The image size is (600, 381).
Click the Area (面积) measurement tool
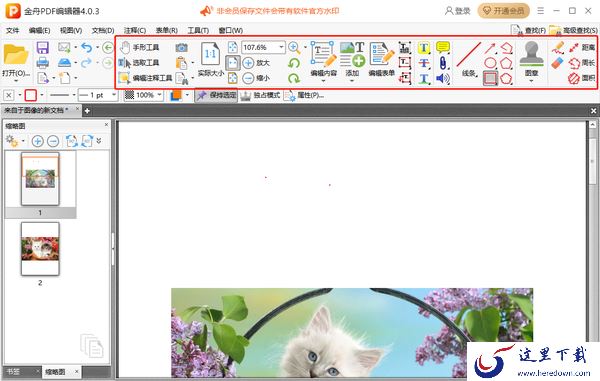[x=582, y=78]
